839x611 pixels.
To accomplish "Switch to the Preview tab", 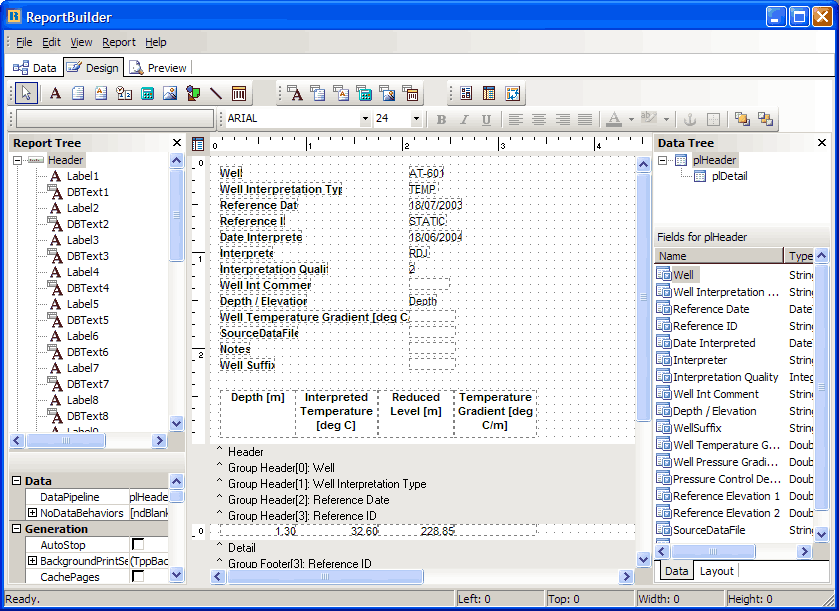I will (x=158, y=68).
